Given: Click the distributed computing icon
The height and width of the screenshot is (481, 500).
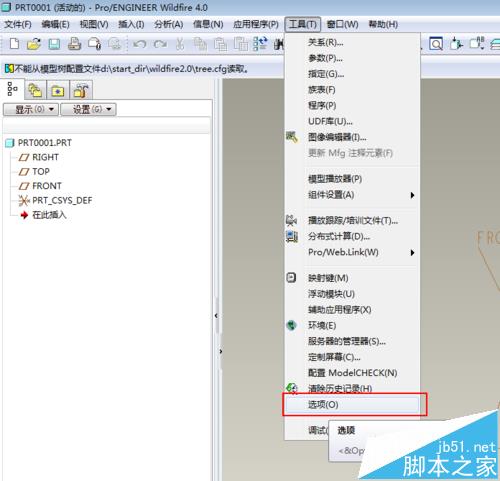Looking at the screenshot, I should [x=292, y=236].
